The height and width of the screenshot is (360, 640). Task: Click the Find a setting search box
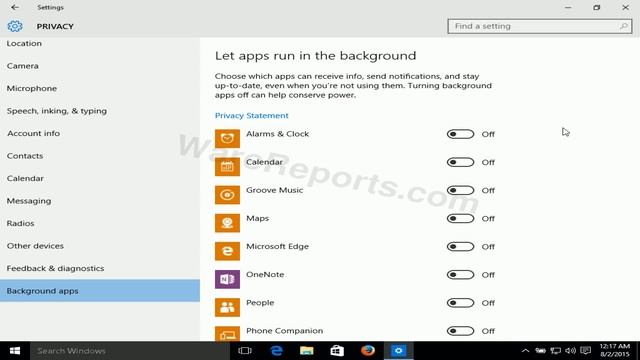click(540, 26)
